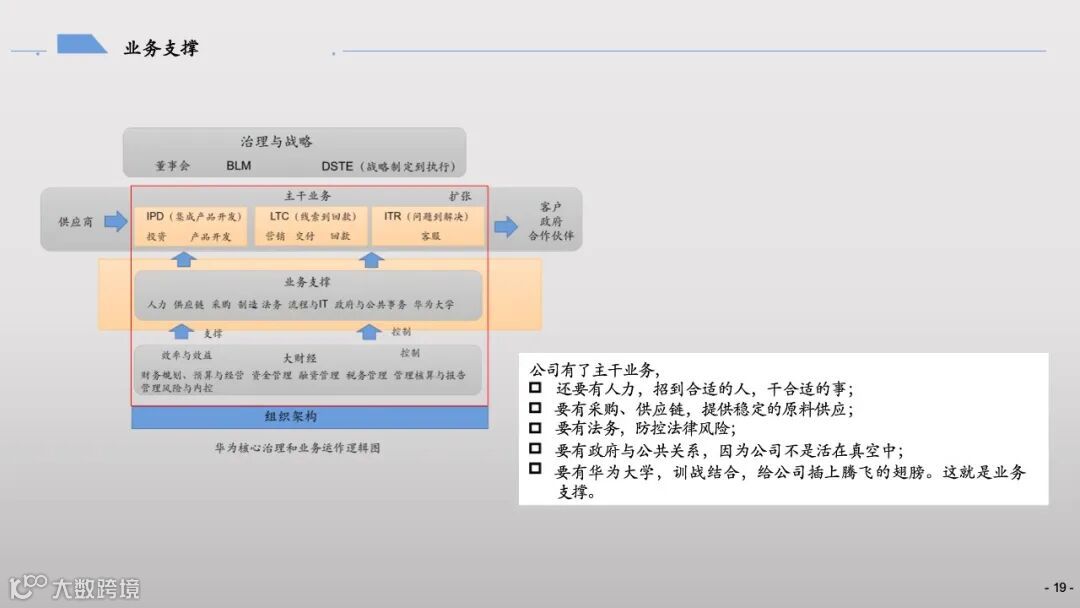Click DSTE（战略制定到执行）text
Image resolution: width=1080 pixels, height=608 pixels.
tap(388, 167)
